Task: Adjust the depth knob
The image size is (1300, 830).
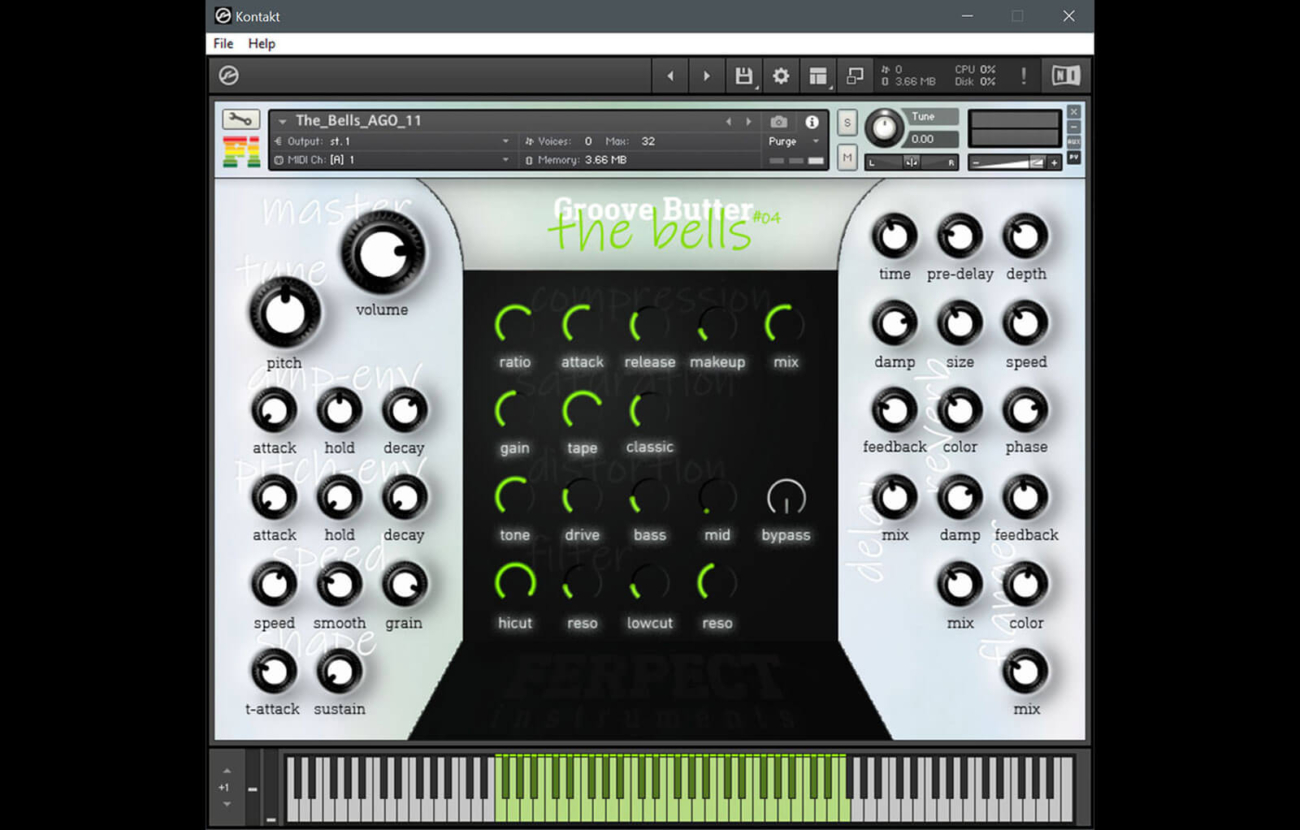Action: tap(1025, 237)
